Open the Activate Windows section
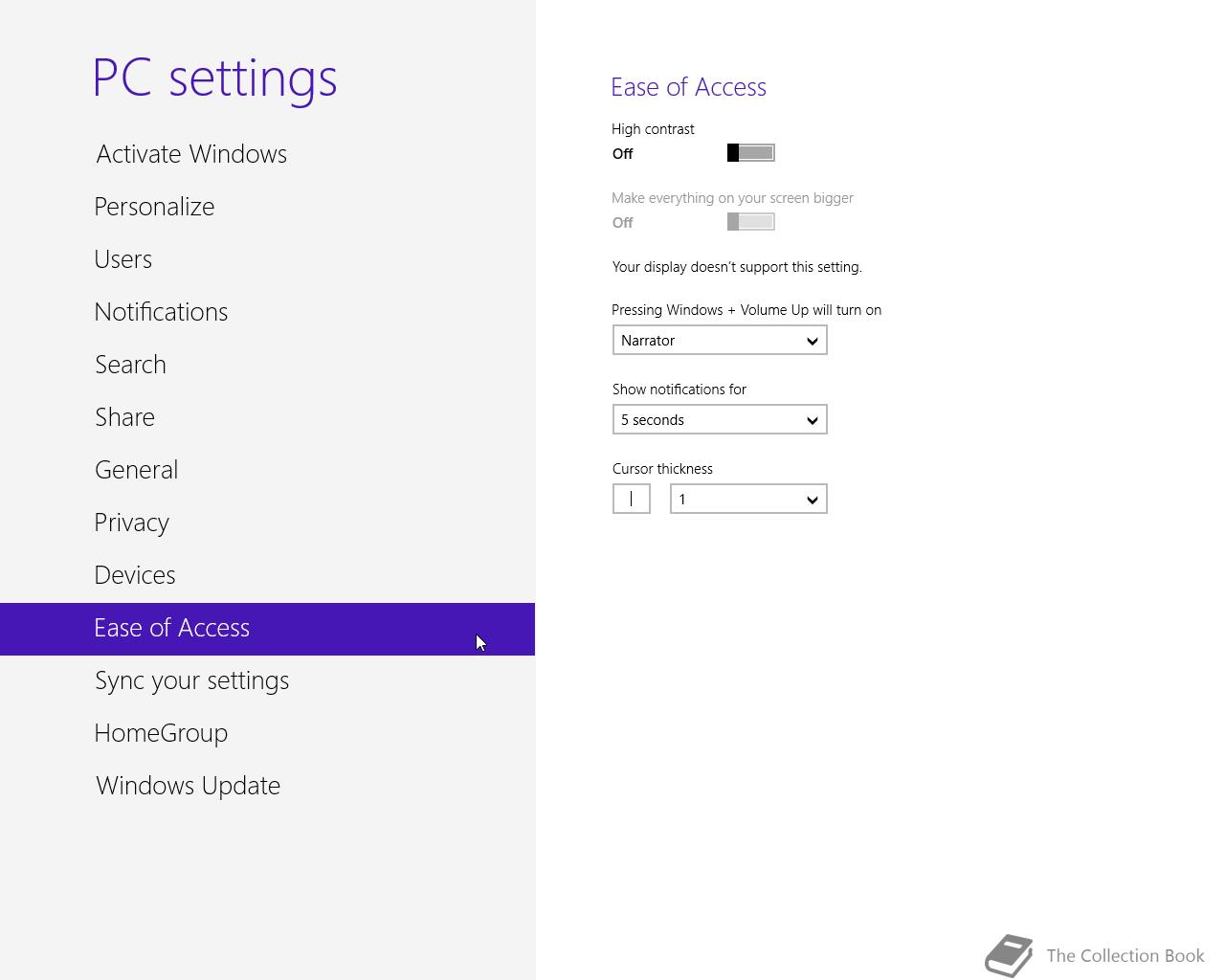 267,154
